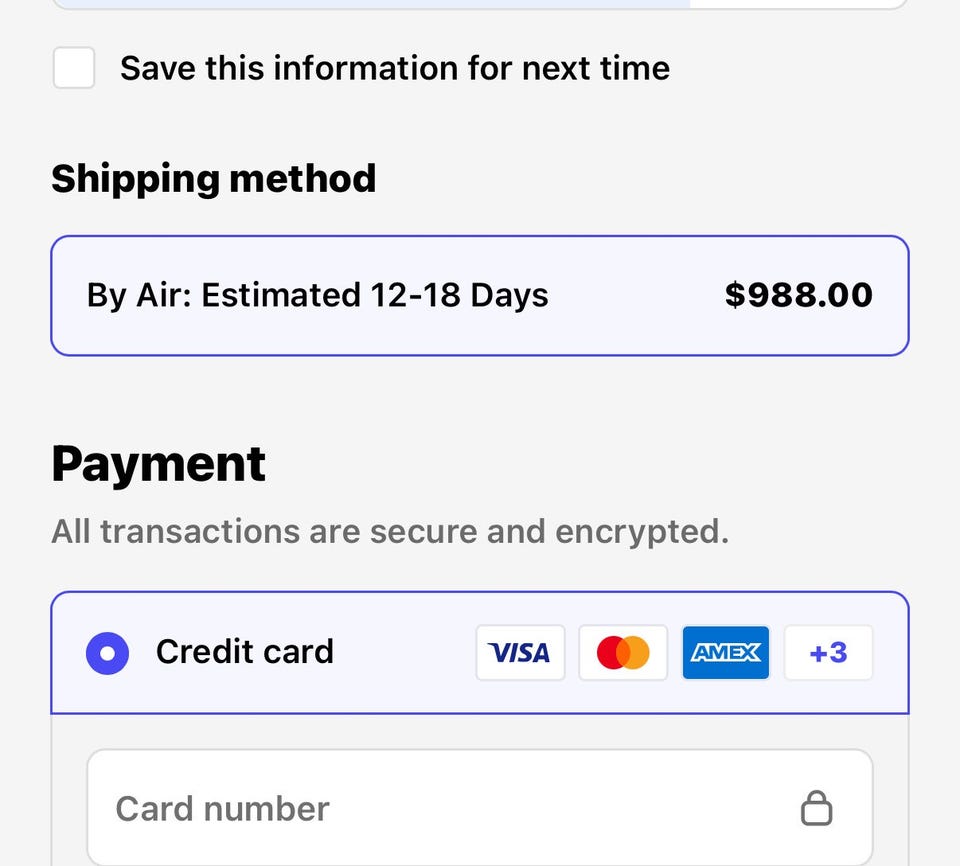960x866 pixels.
Task: Click the Credit card label text
Action: pyautogui.click(x=245, y=652)
